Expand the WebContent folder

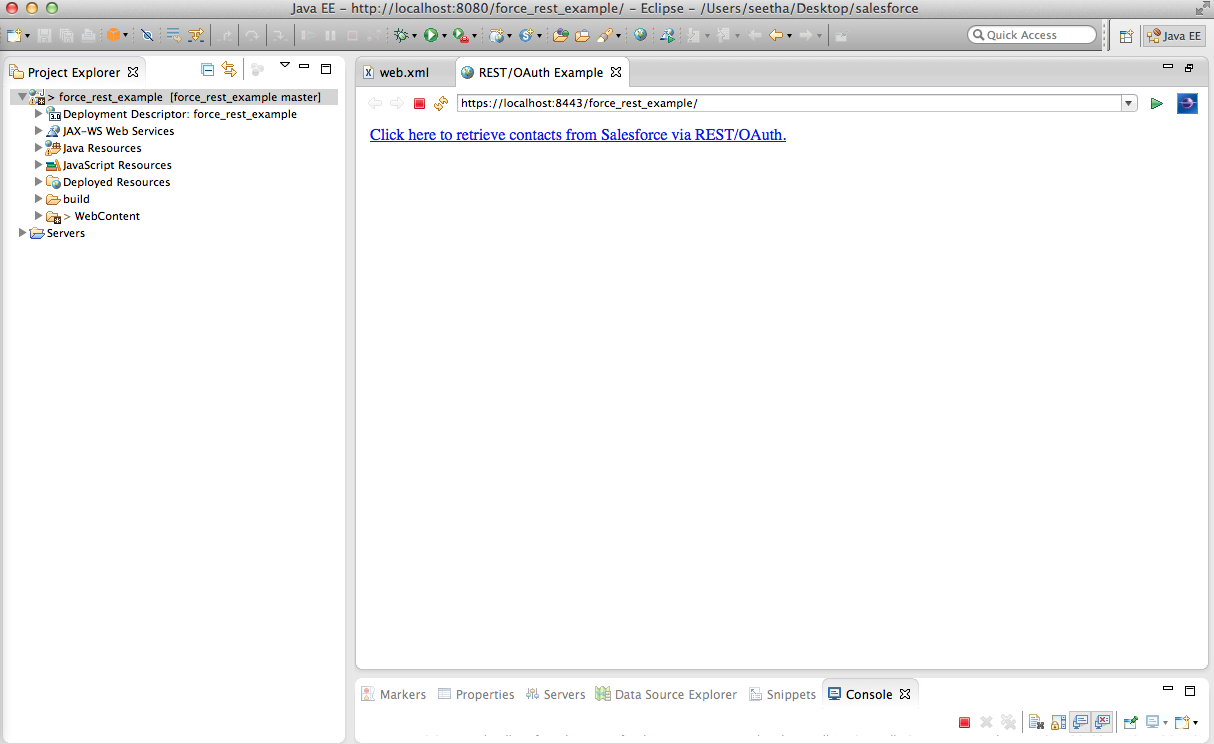click(39, 216)
